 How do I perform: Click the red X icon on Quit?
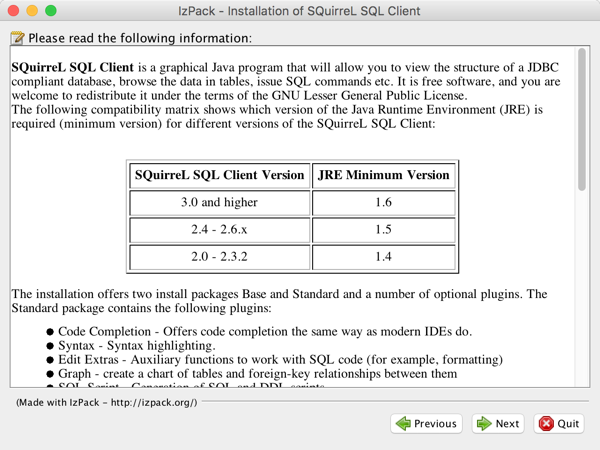[546, 424]
